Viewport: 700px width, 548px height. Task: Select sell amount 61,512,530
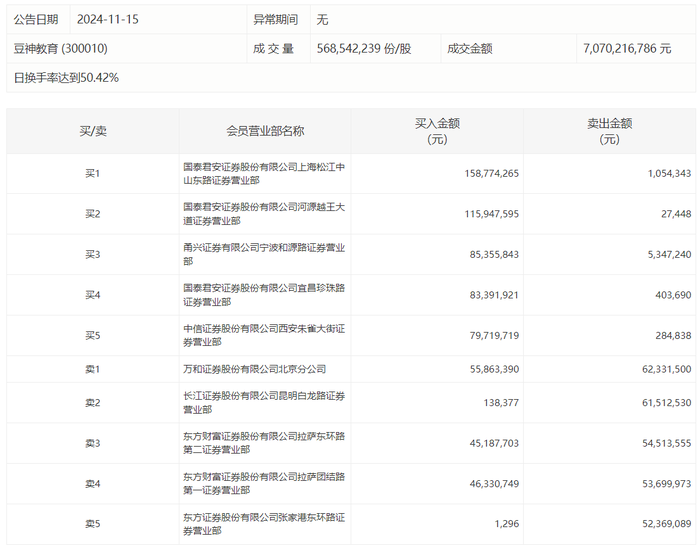pyautogui.click(x=667, y=403)
